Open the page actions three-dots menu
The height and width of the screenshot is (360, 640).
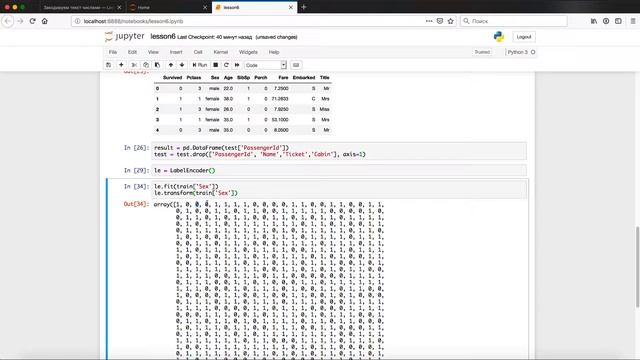[x=429, y=21]
